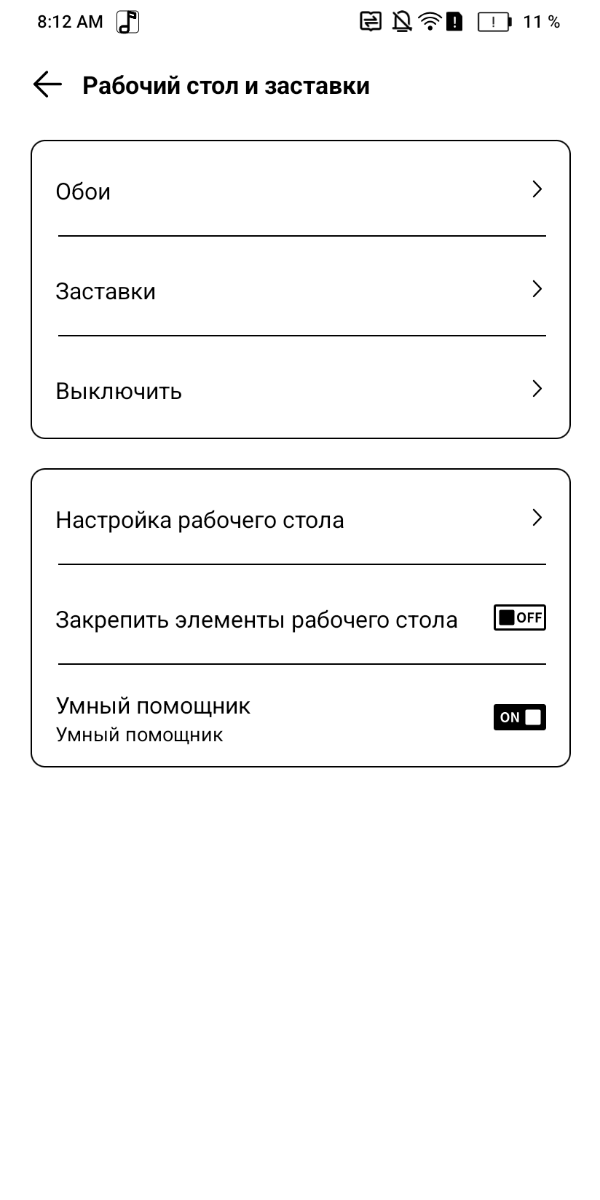
Task: Open the Обои menu item
Action: click(x=84, y=191)
